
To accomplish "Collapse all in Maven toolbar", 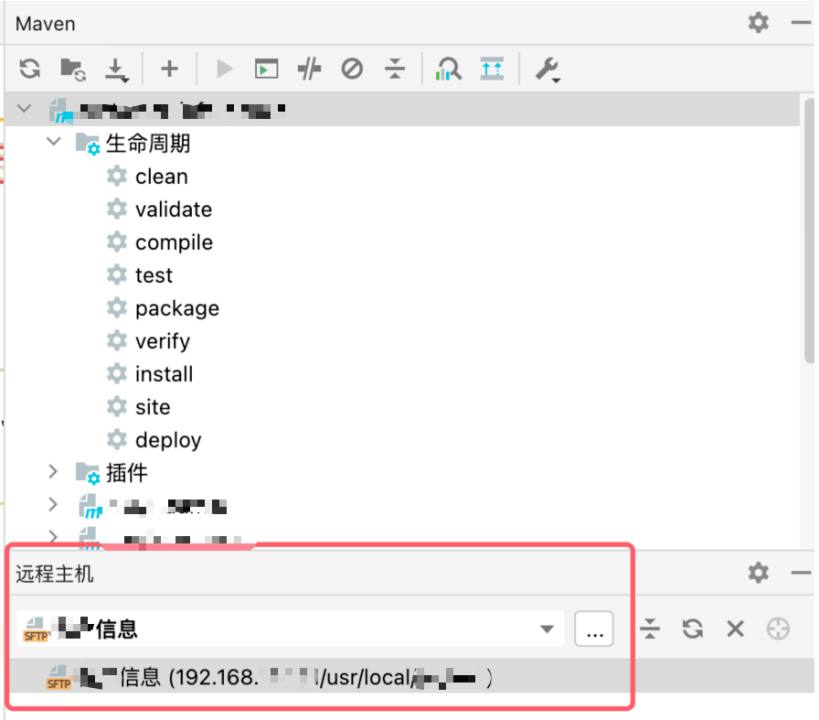I will coord(395,68).
